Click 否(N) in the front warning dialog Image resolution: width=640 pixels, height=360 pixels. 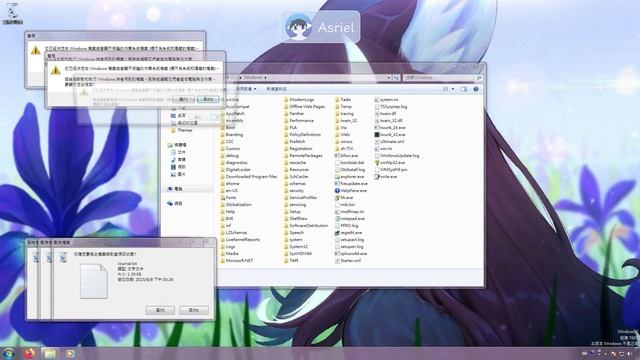pyautogui.click(x=208, y=99)
